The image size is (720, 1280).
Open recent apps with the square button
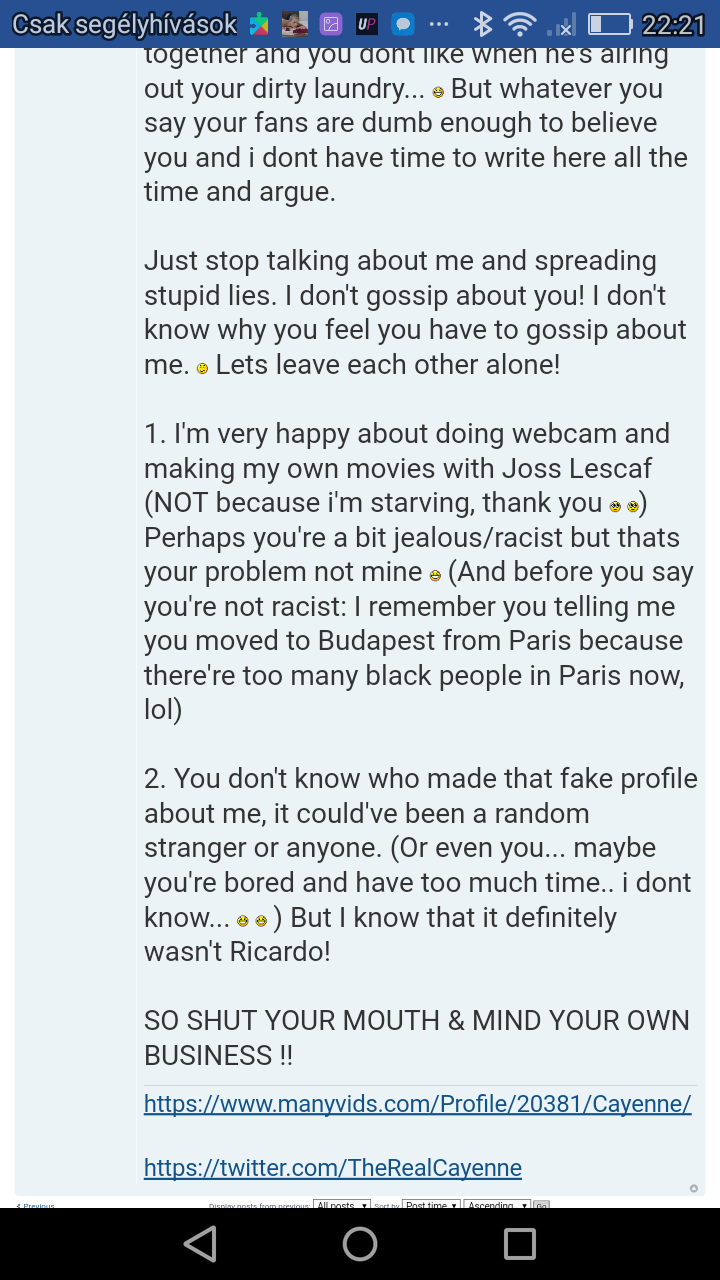click(x=519, y=1243)
